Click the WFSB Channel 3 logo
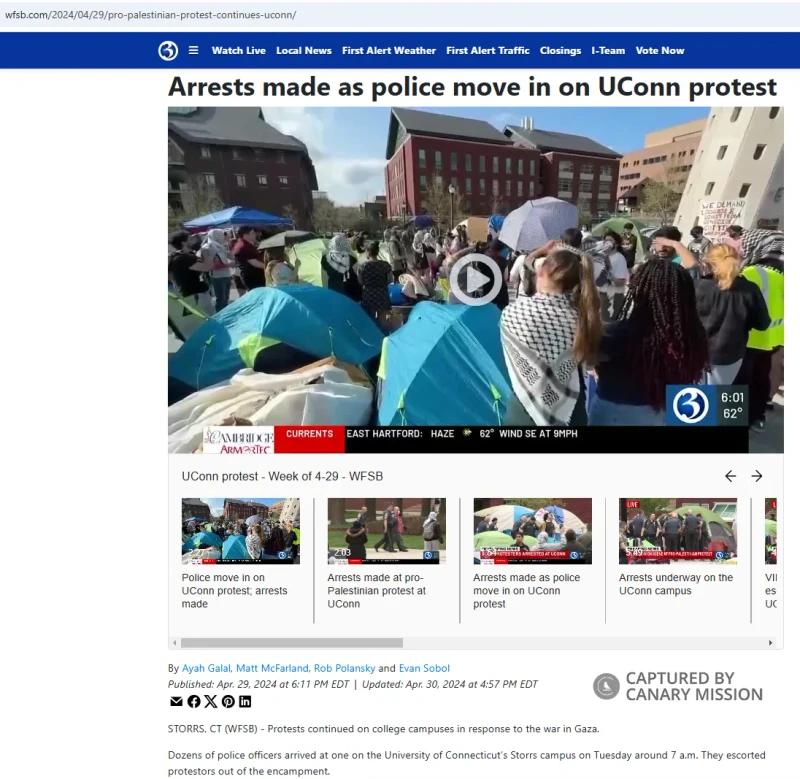 (168, 51)
